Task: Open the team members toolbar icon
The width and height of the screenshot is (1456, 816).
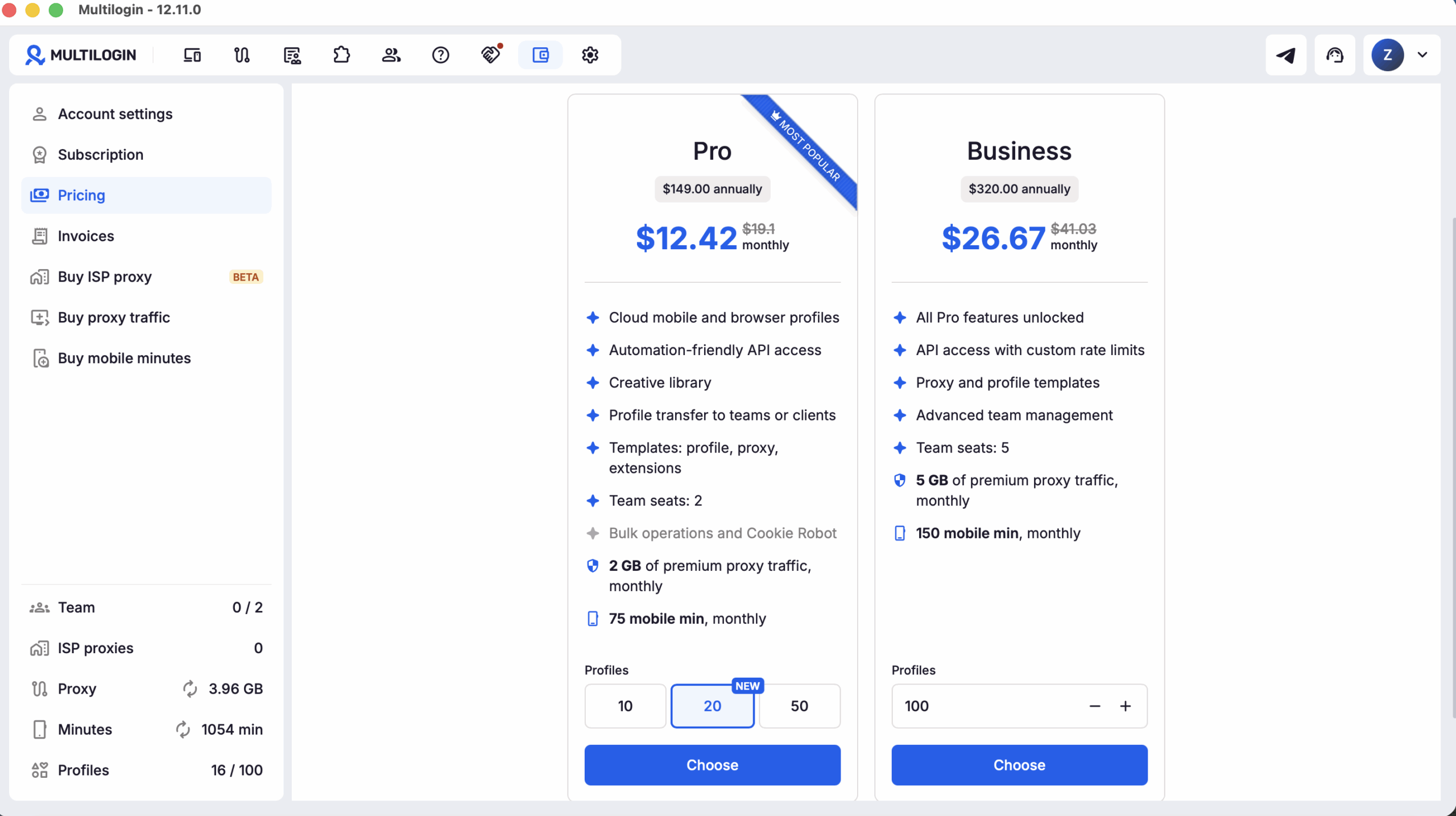Action: [x=391, y=55]
